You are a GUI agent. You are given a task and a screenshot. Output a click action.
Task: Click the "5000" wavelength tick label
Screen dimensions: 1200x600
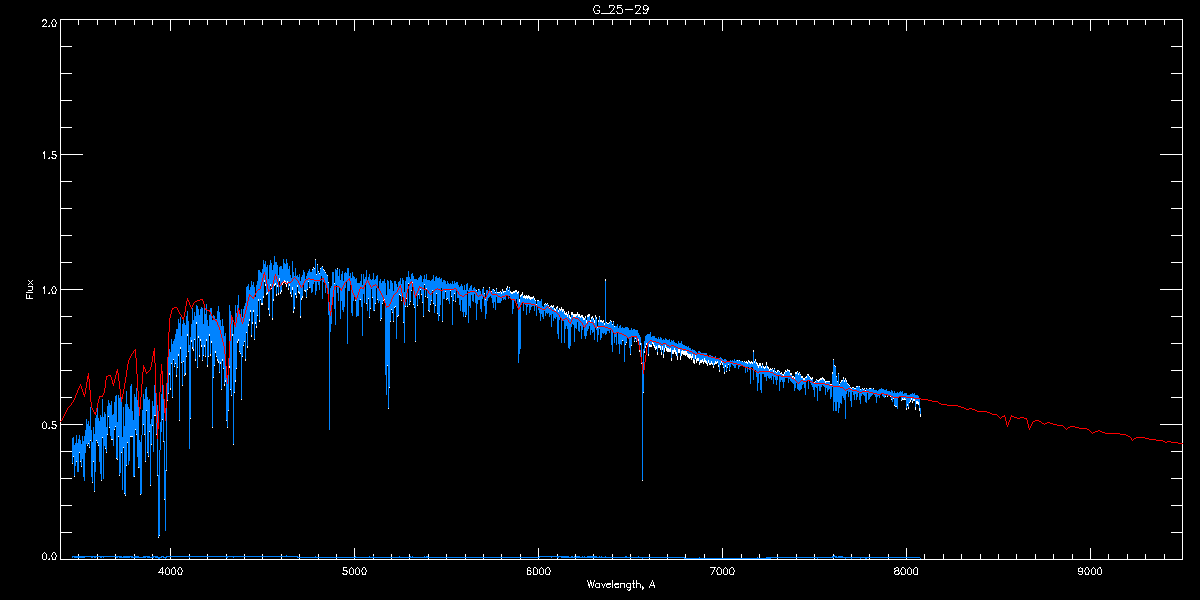point(354,572)
